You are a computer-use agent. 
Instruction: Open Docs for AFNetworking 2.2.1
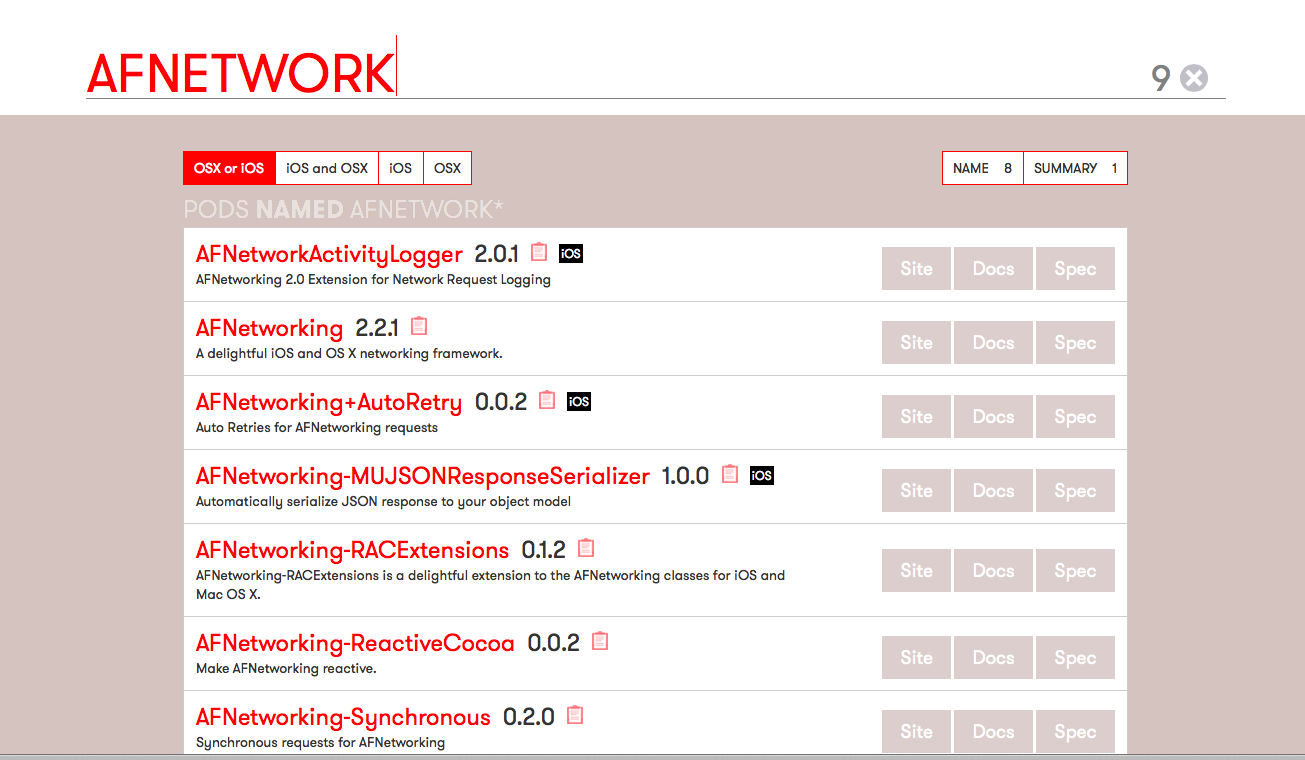(993, 343)
